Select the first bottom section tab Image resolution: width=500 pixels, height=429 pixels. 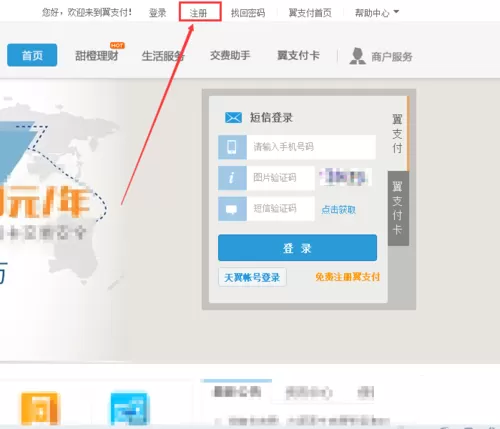pos(236,392)
